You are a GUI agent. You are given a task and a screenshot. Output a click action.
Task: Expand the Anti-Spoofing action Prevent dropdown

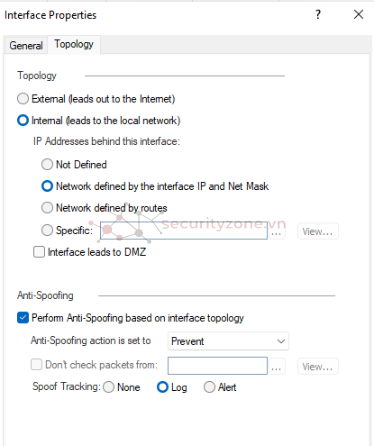click(x=228, y=341)
